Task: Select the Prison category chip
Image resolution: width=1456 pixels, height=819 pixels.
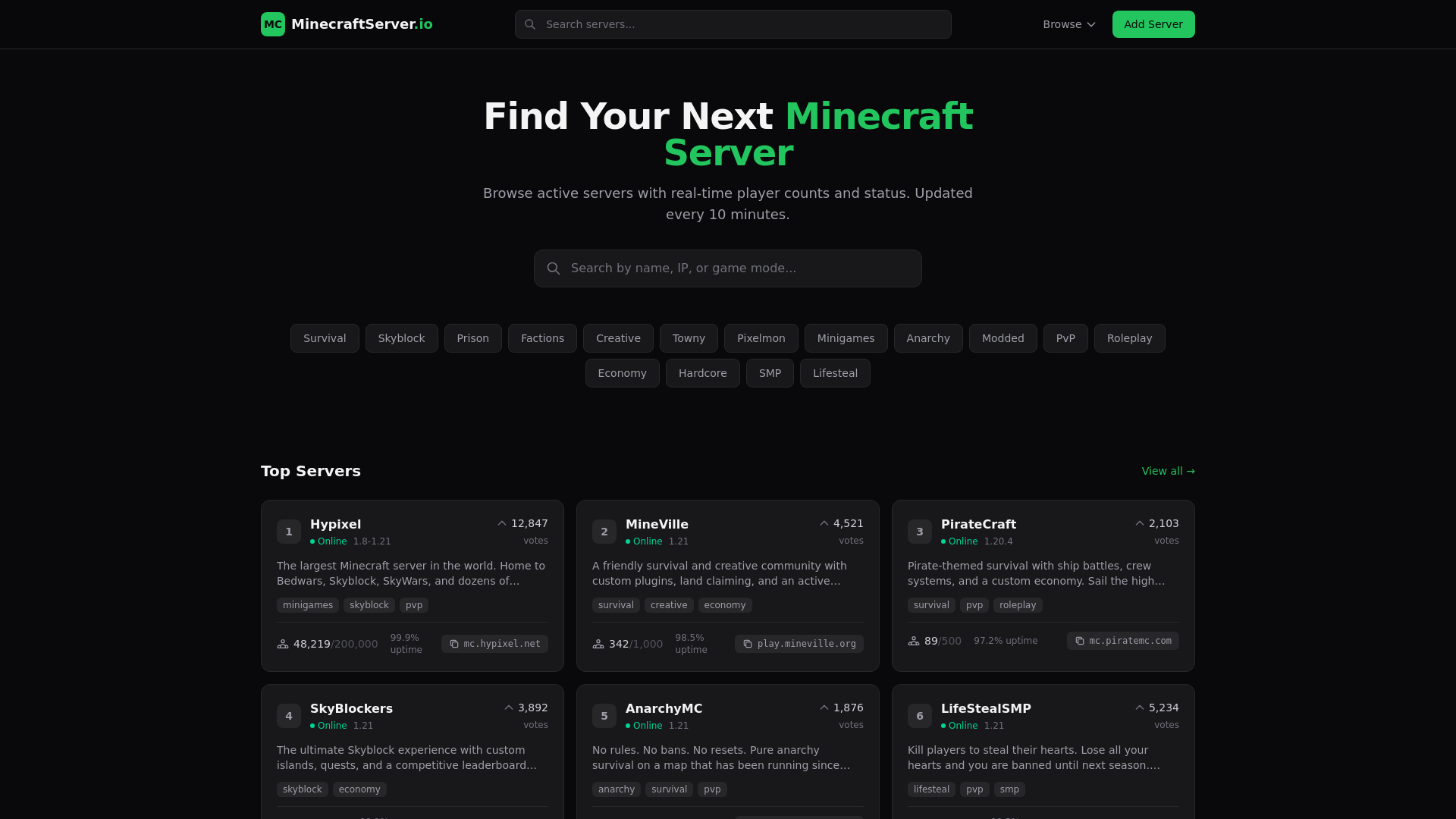Action: (473, 338)
